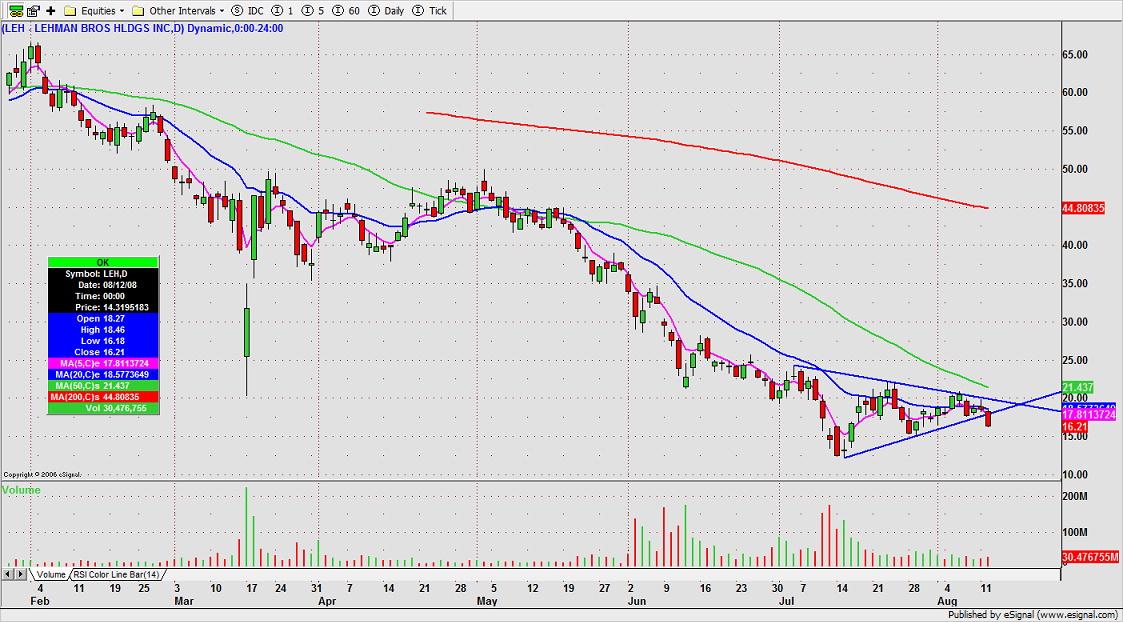
Task: Click the 17.8113724 magenta price label
Action: [x=1091, y=416]
